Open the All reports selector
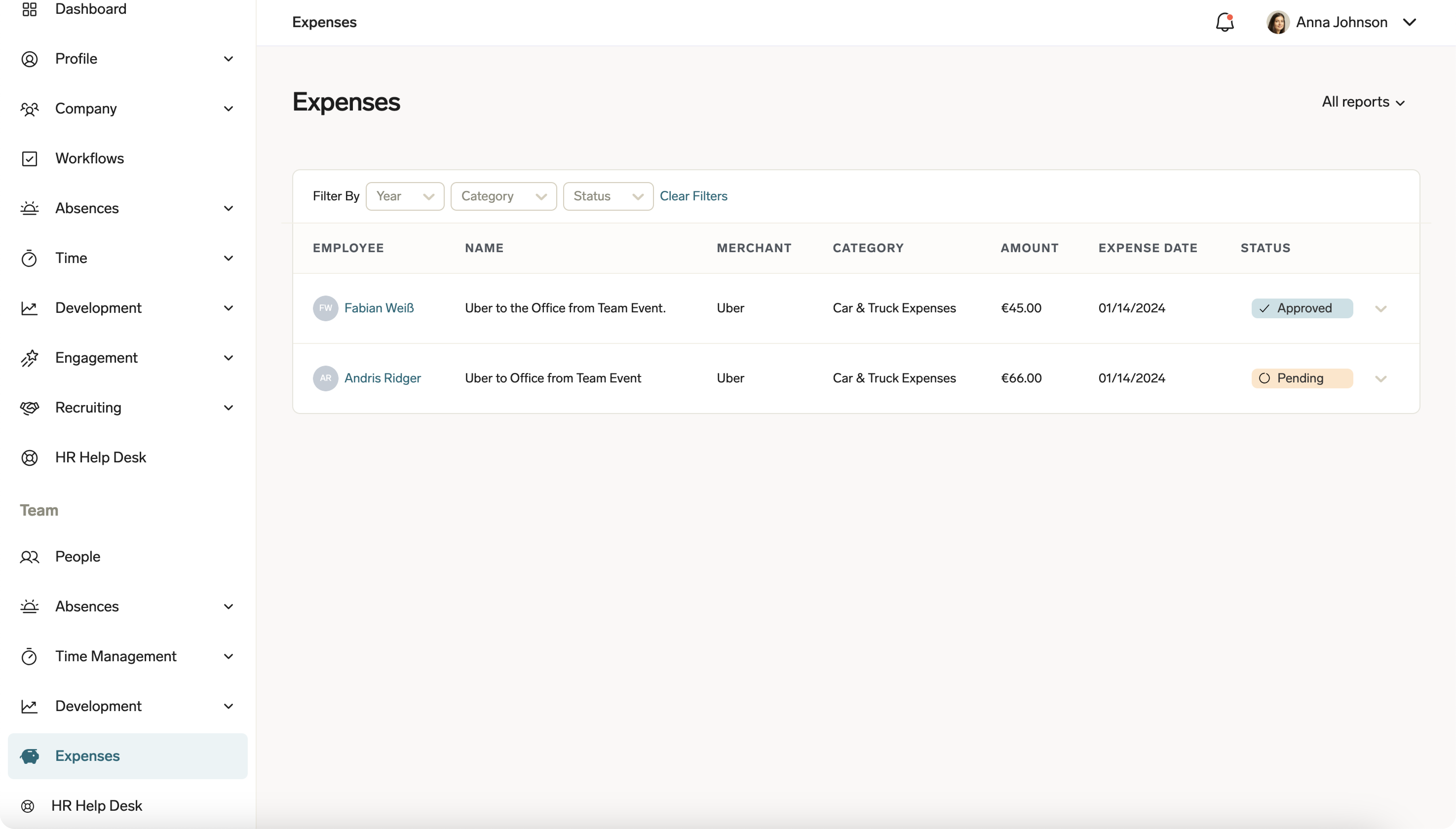1456x829 pixels. 1363,102
